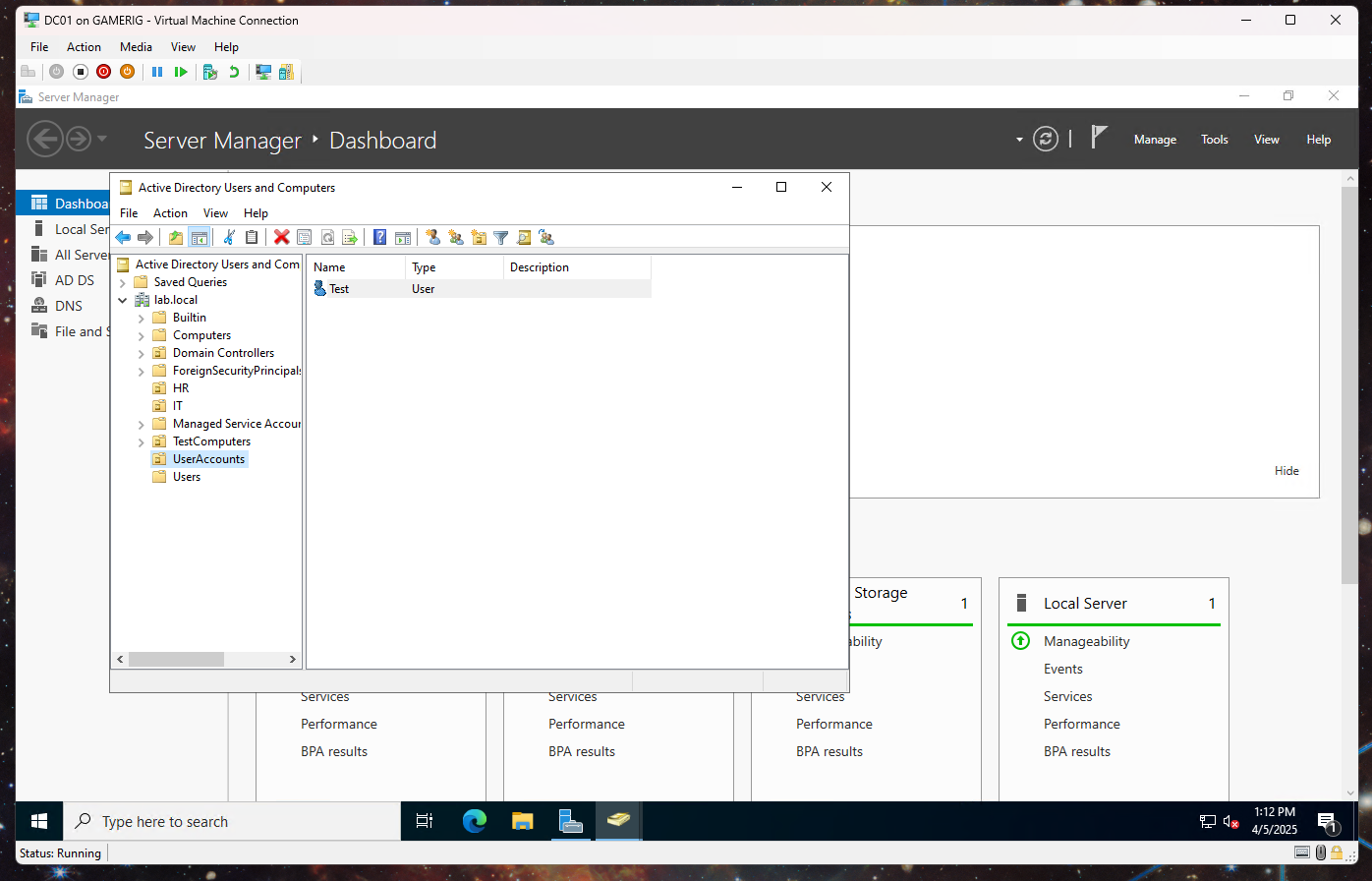1372x881 pixels.
Task: Click the VM Reset green play icon
Action: 181,72
